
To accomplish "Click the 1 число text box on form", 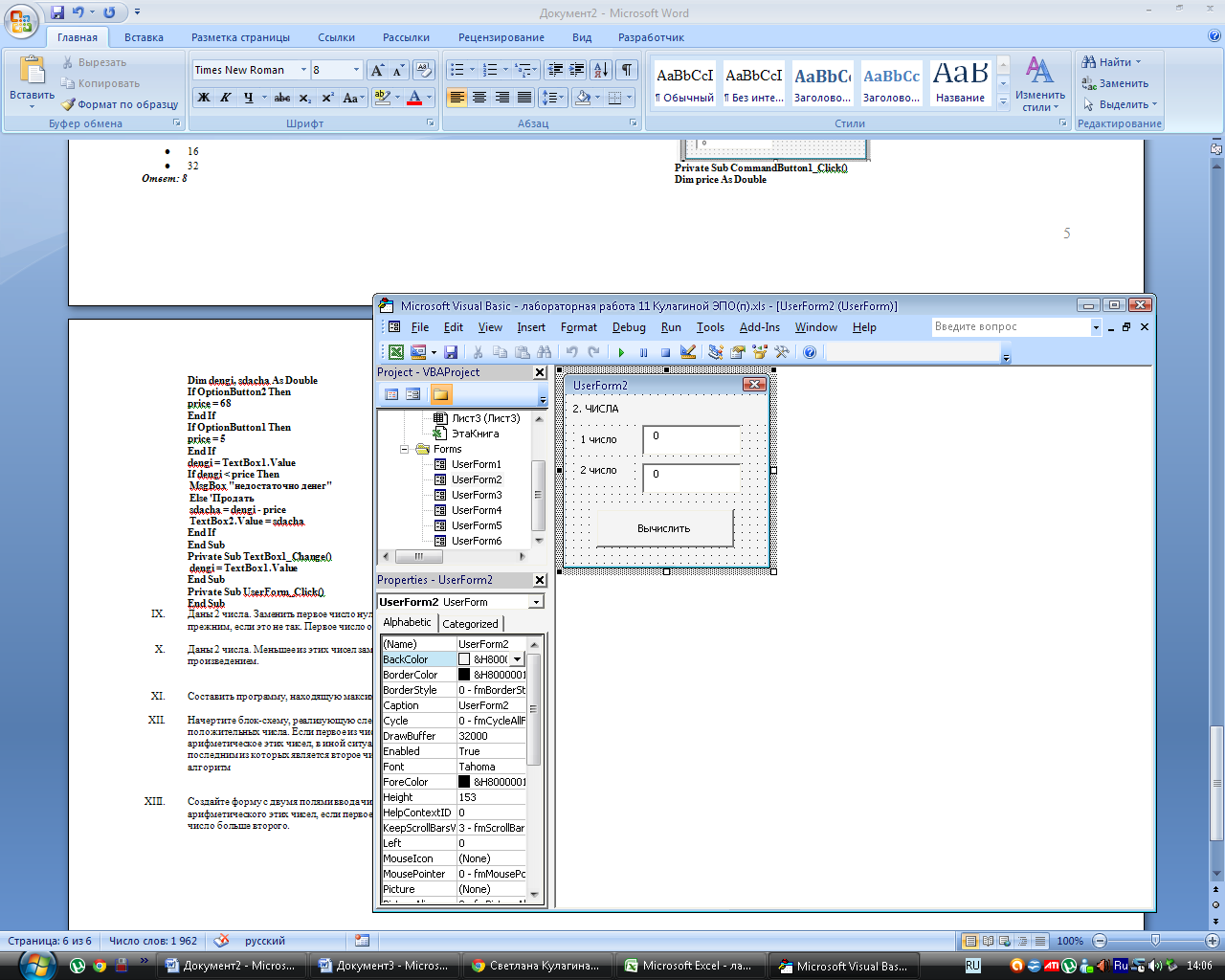I will [x=692, y=439].
